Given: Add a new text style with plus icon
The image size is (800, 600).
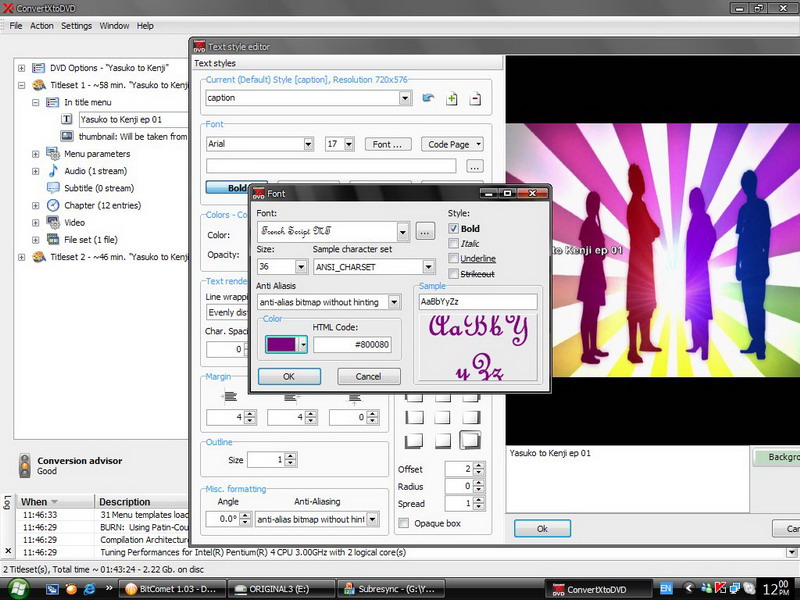Looking at the screenshot, I should coord(452,98).
